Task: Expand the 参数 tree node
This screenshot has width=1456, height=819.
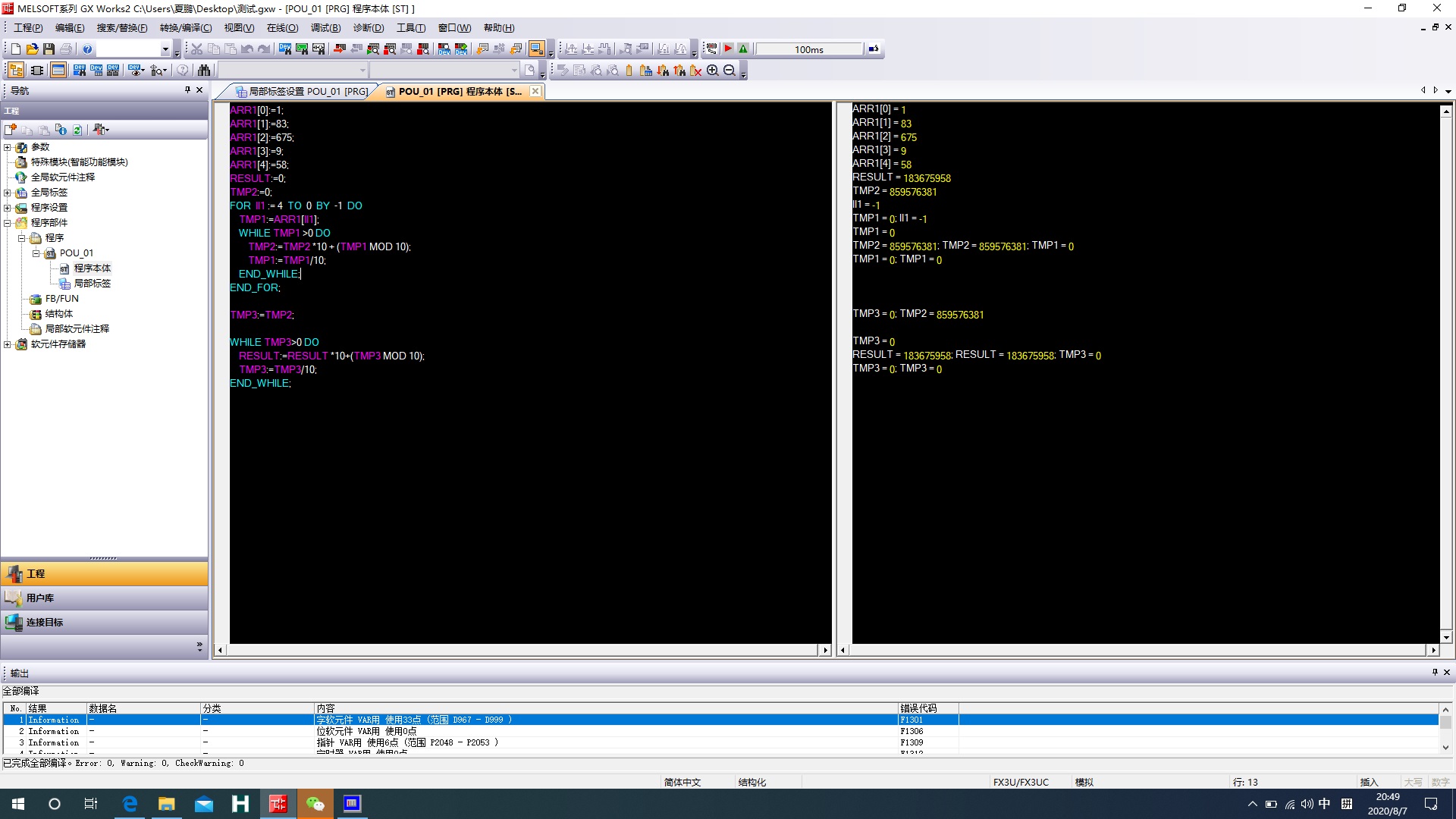Action: 8,147
